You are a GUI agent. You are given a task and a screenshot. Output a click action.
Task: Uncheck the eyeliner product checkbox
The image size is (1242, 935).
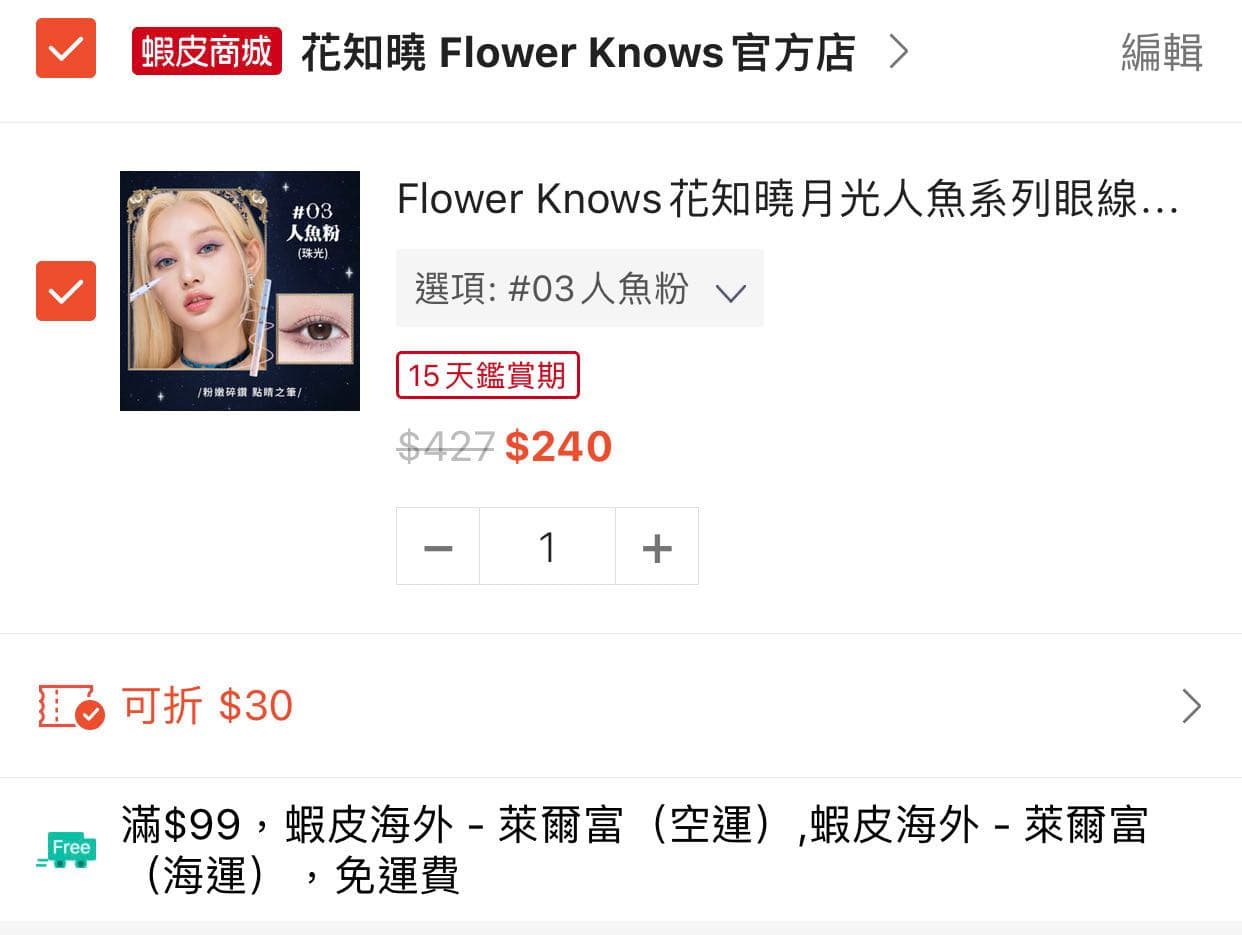coord(66,291)
